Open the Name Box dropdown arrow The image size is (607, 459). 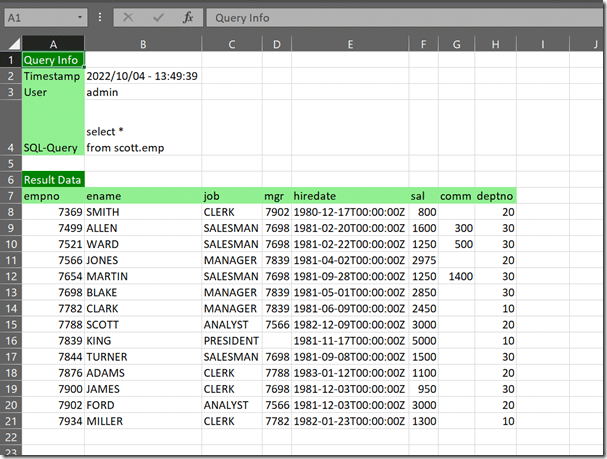pos(79,18)
